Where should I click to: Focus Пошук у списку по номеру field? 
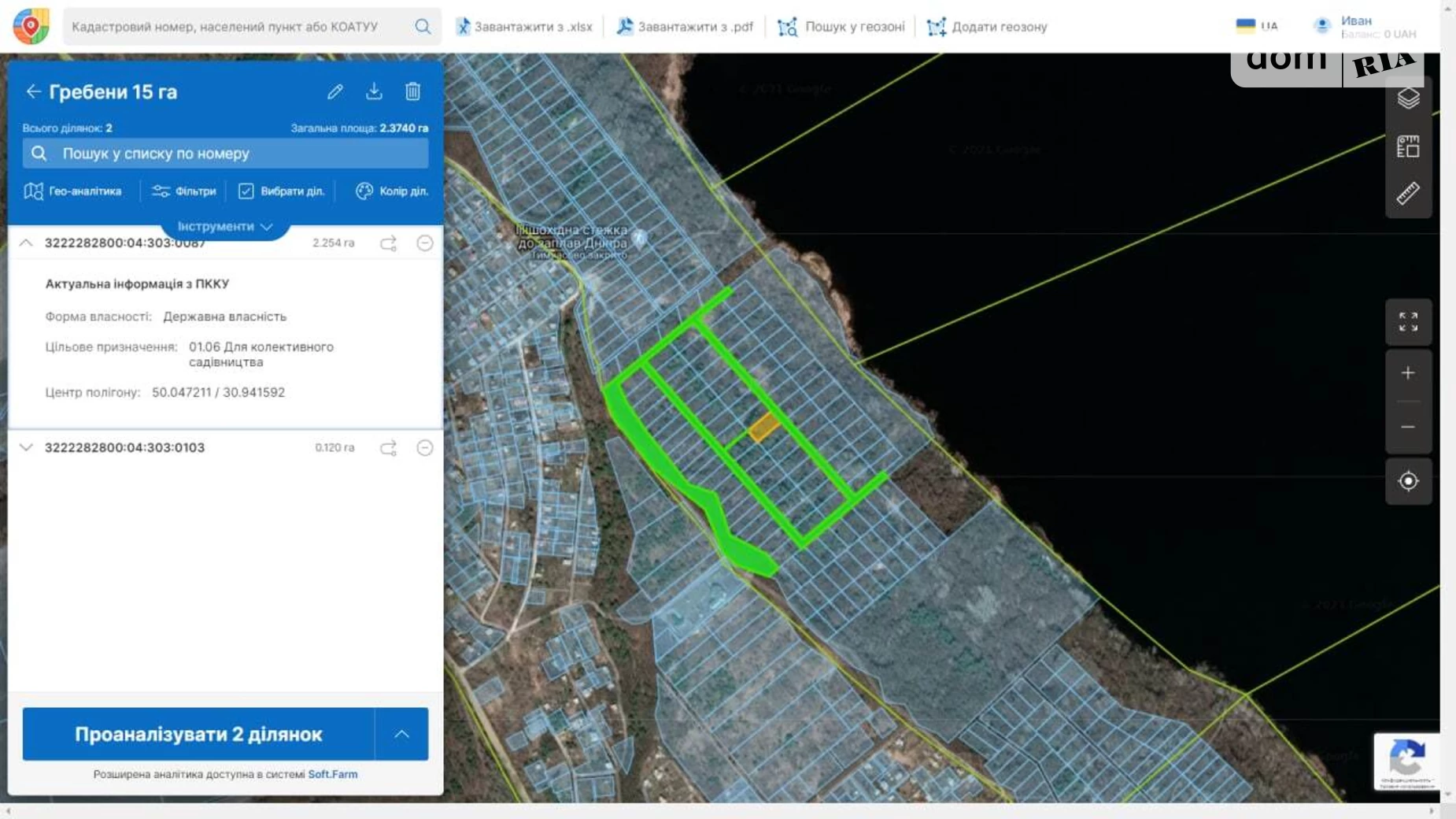click(x=225, y=154)
